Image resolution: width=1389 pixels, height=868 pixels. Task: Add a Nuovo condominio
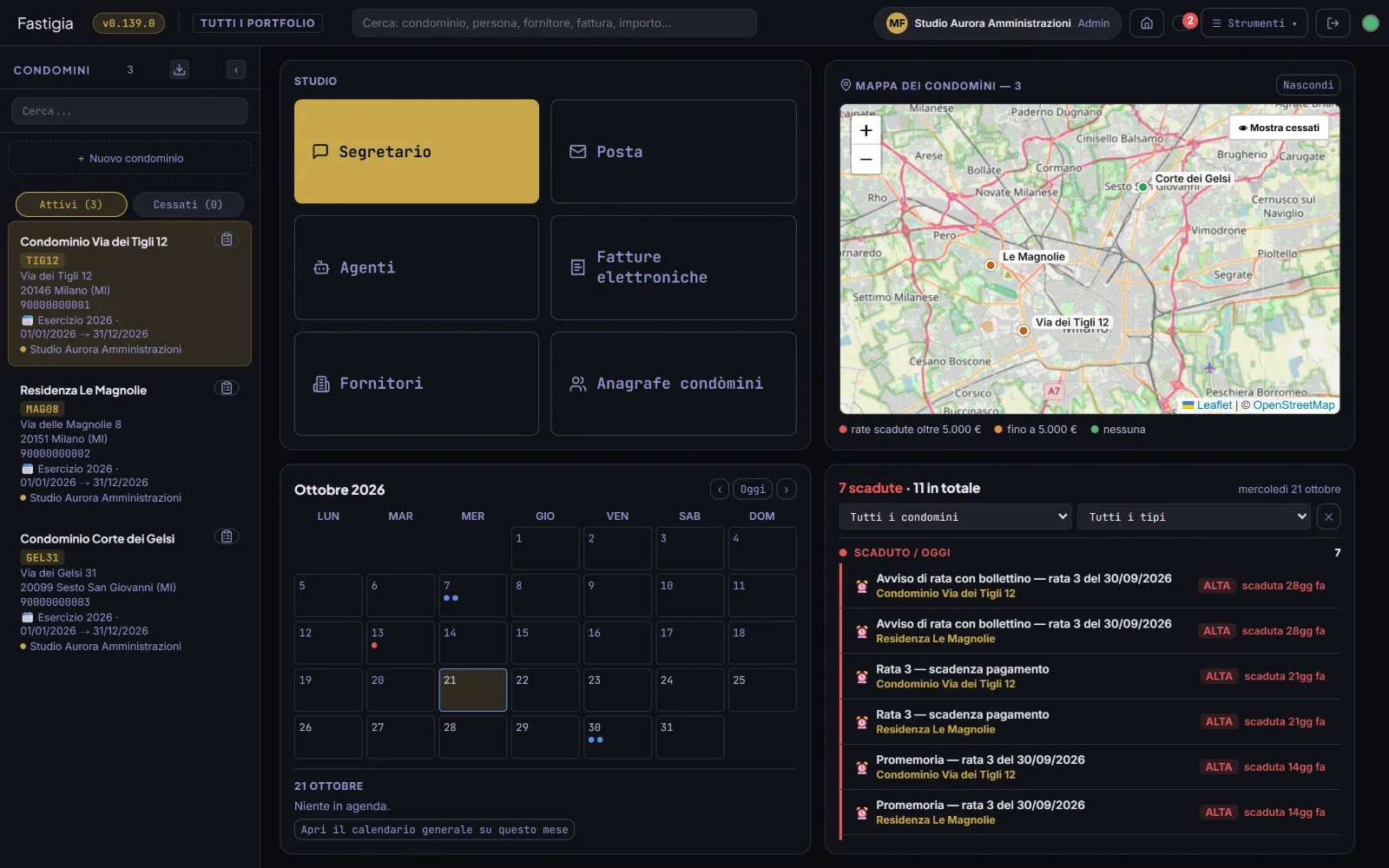pos(129,158)
